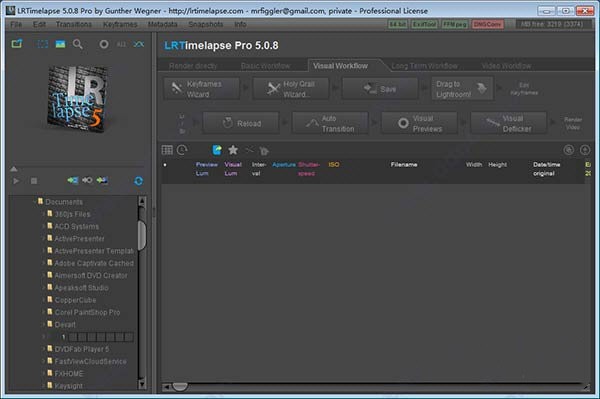The width and height of the screenshot is (600, 399).
Task: Click the folder tree vertical scrollbar thumb
Action: pyautogui.click(x=142, y=235)
